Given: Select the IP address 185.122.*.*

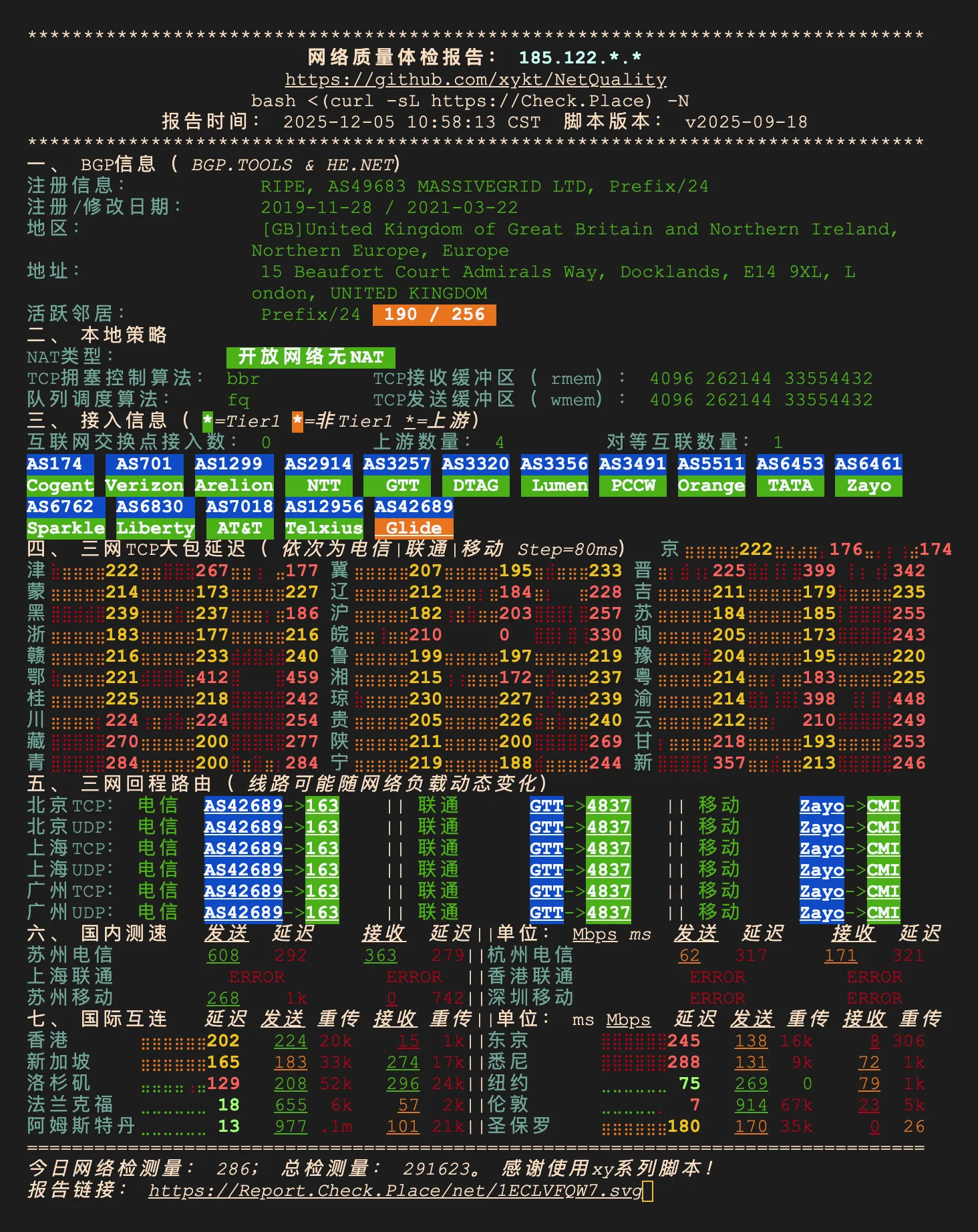Looking at the screenshot, I should 581,58.
